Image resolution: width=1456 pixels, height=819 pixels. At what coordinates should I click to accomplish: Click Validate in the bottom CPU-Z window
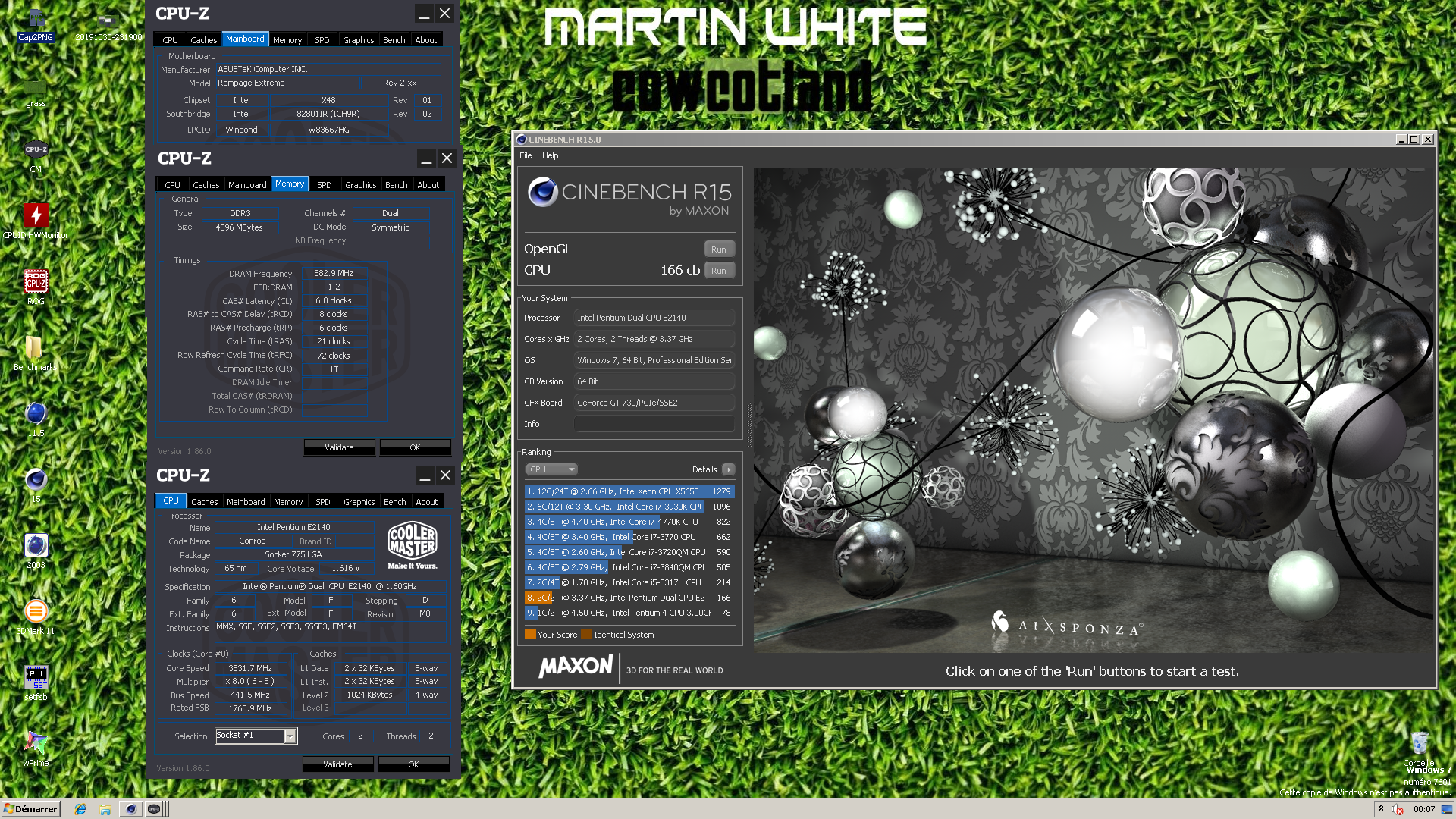337,764
